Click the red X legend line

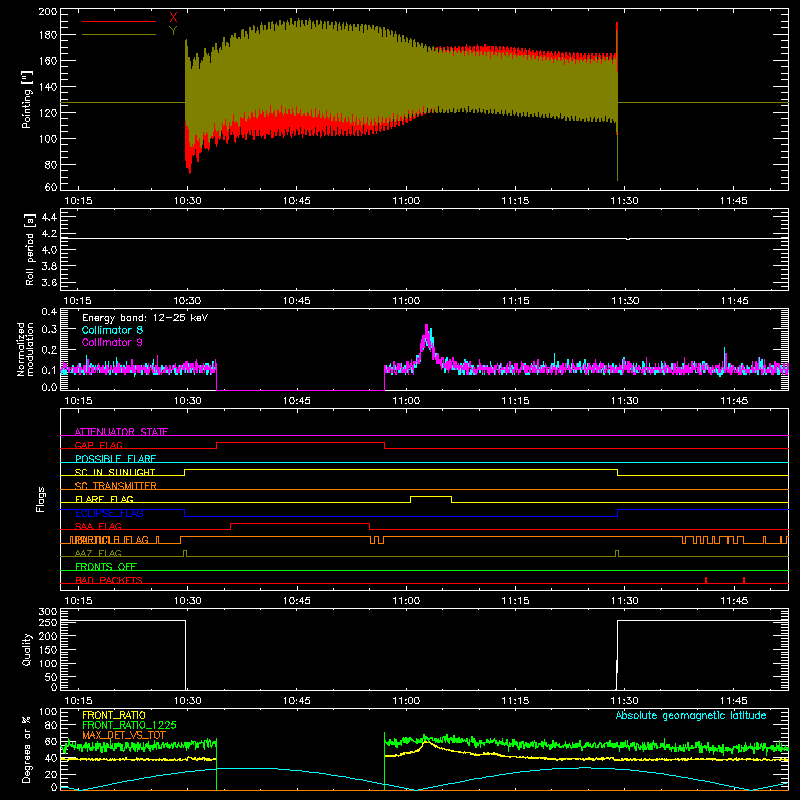tap(119, 21)
